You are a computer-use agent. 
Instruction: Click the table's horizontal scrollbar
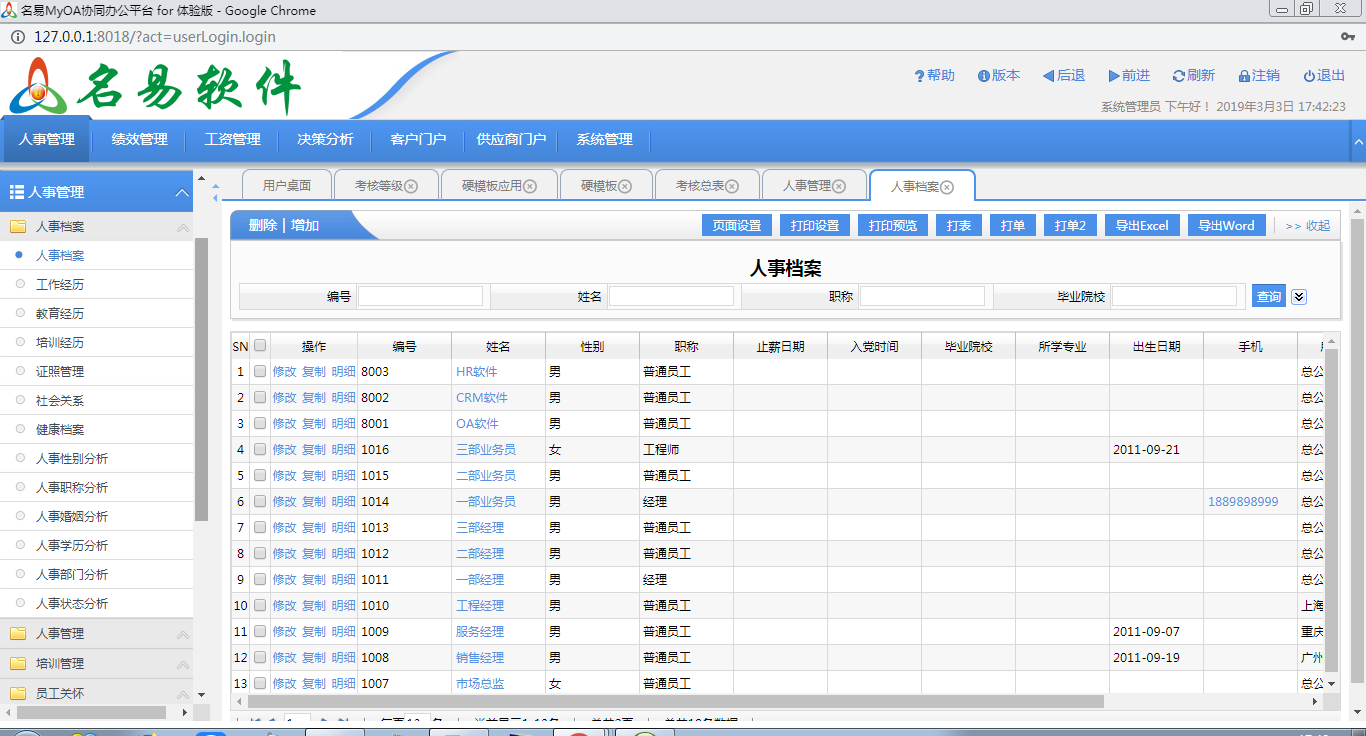[x=675, y=702]
